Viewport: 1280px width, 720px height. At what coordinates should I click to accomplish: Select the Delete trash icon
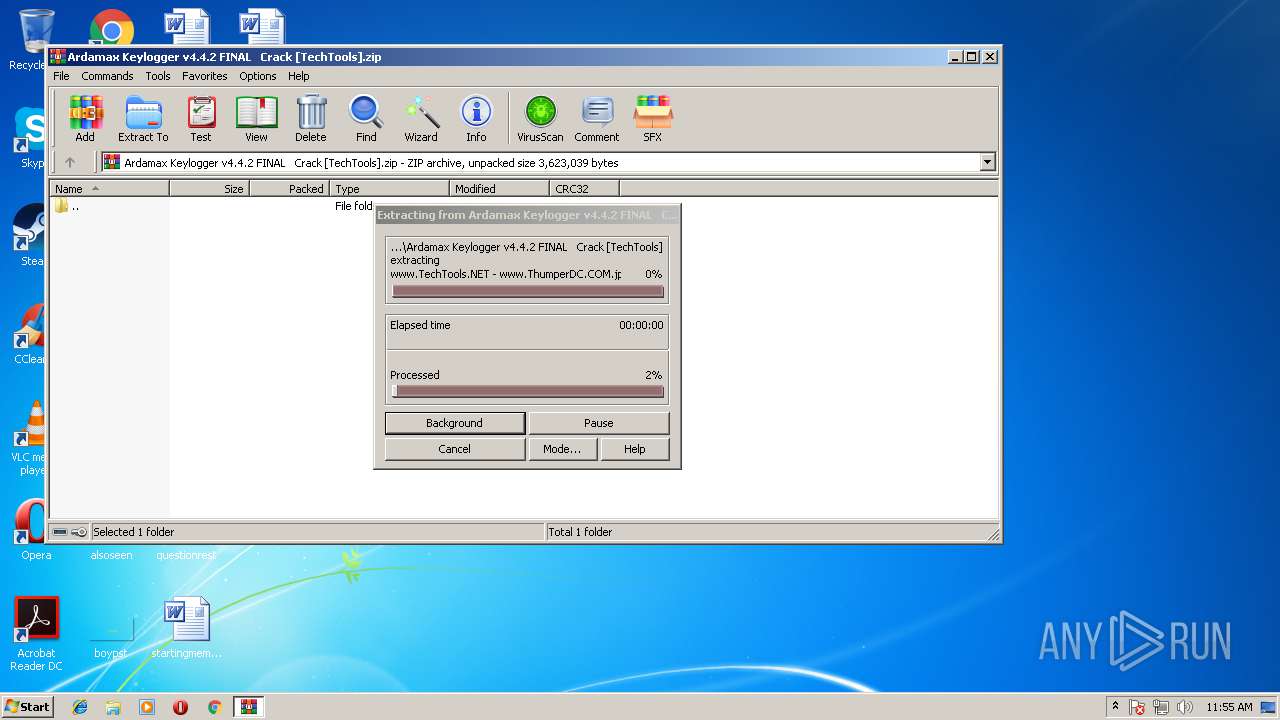coord(311,119)
